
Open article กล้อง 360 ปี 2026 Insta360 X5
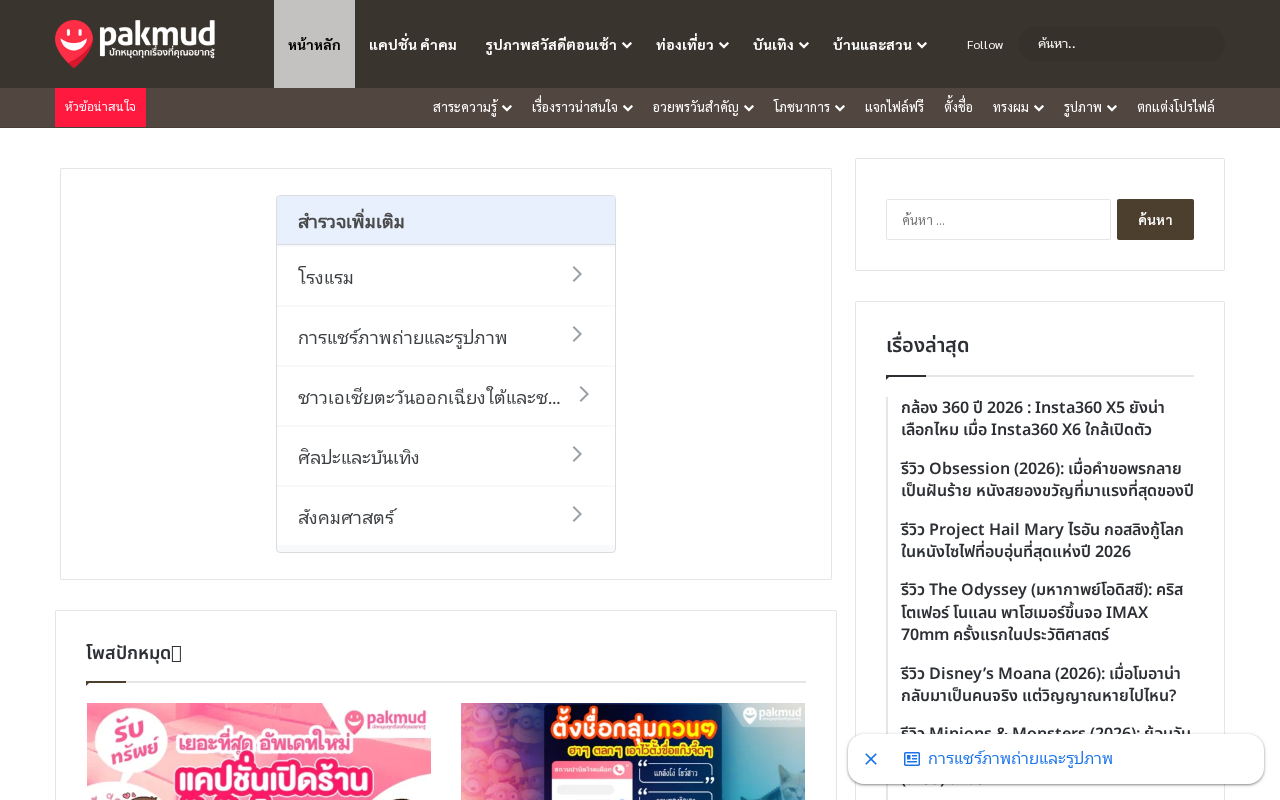[1033, 418]
